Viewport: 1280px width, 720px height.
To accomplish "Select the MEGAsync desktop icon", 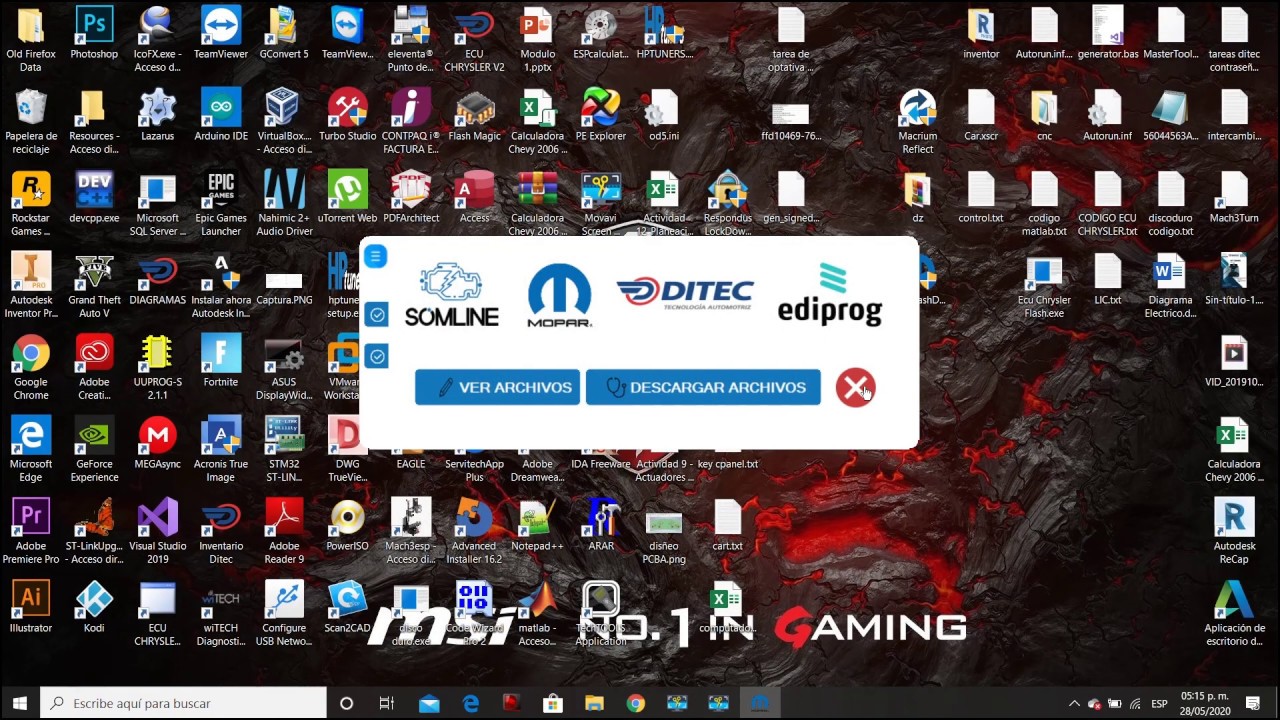I will [x=157, y=444].
